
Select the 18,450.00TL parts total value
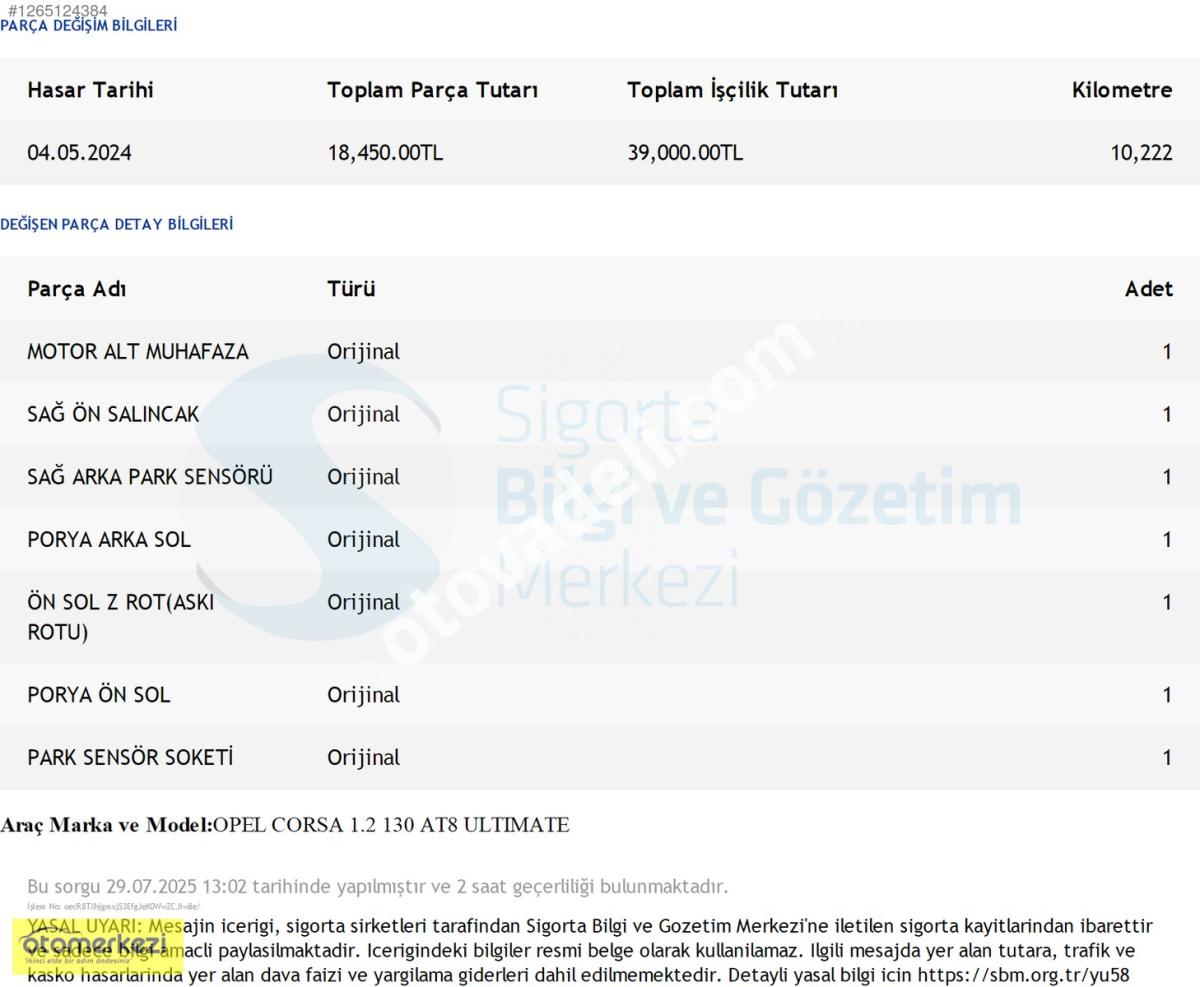point(385,153)
